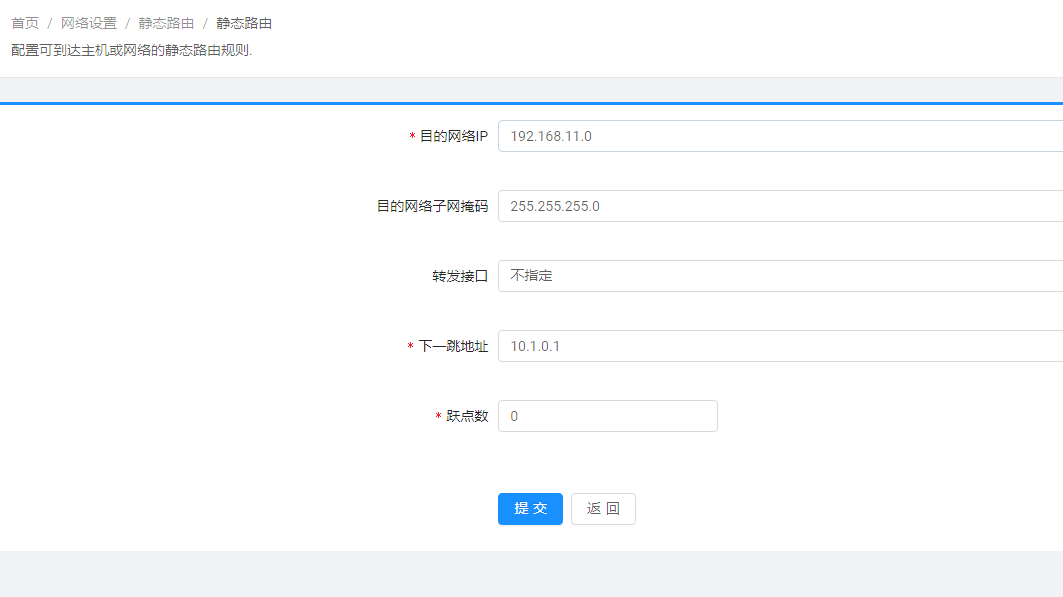The width and height of the screenshot is (1063, 597).
Task: Click the static route description text
Action: click(x=131, y=50)
